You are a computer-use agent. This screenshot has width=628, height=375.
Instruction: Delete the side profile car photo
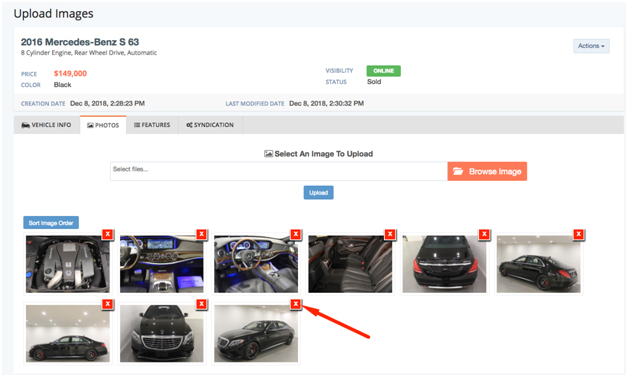(107, 304)
